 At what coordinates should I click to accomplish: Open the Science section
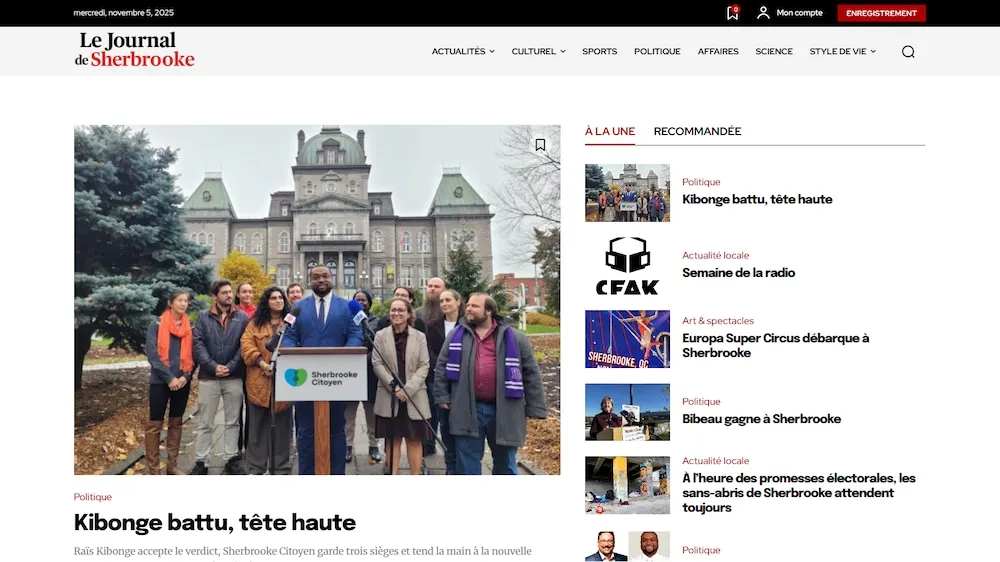pos(774,52)
